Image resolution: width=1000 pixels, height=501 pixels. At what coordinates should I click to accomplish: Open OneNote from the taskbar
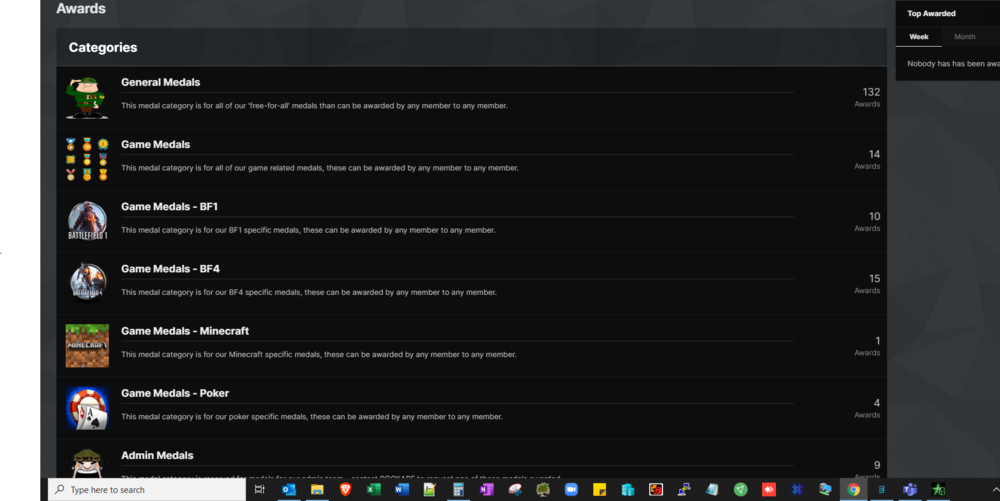point(487,490)
